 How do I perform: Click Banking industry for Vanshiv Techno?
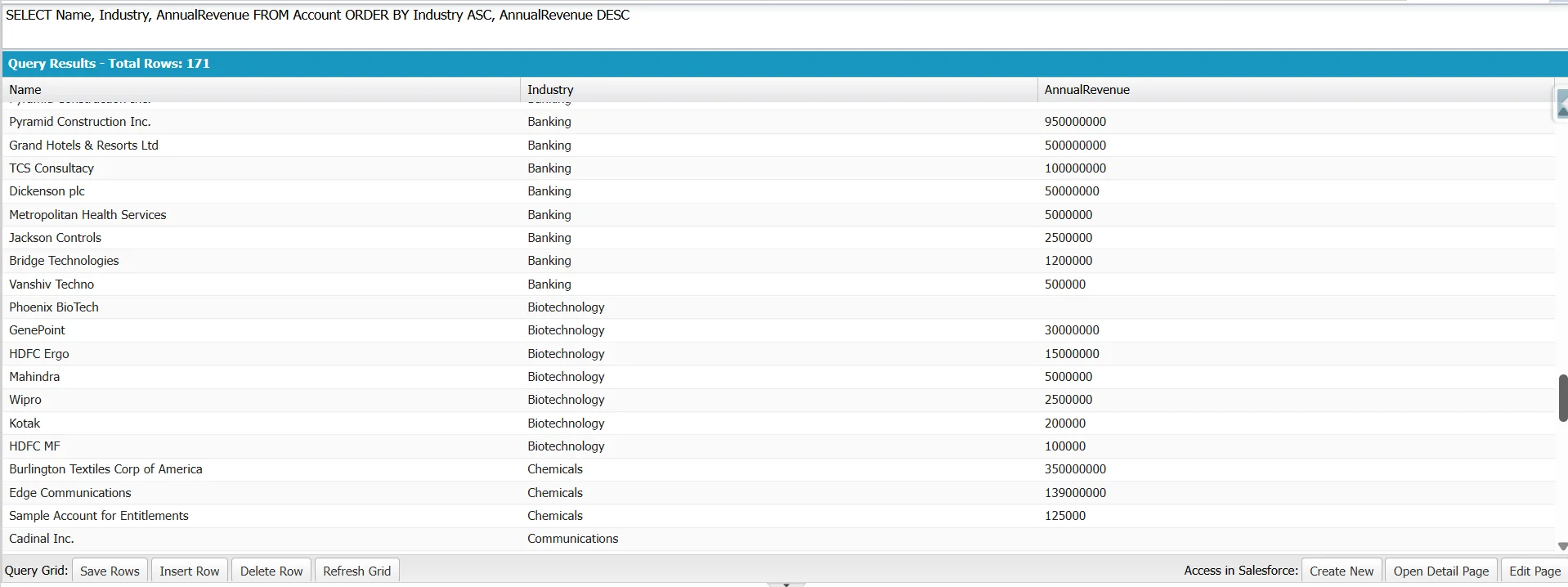(778, 284)
